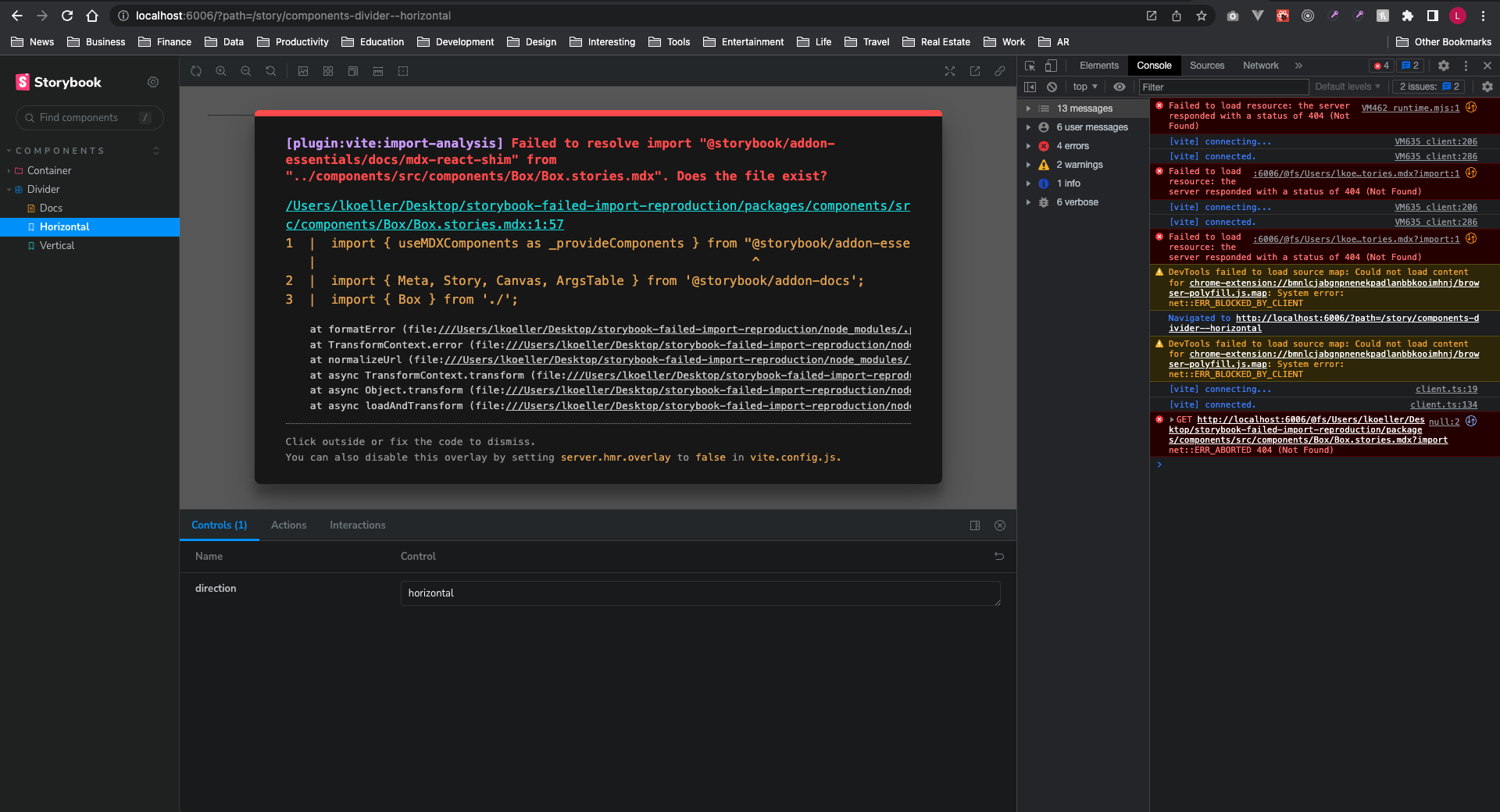The width and height of the screenshot is (1500, 812).
Task: Switch to the Interactions tab
Action: click(358, 525)
